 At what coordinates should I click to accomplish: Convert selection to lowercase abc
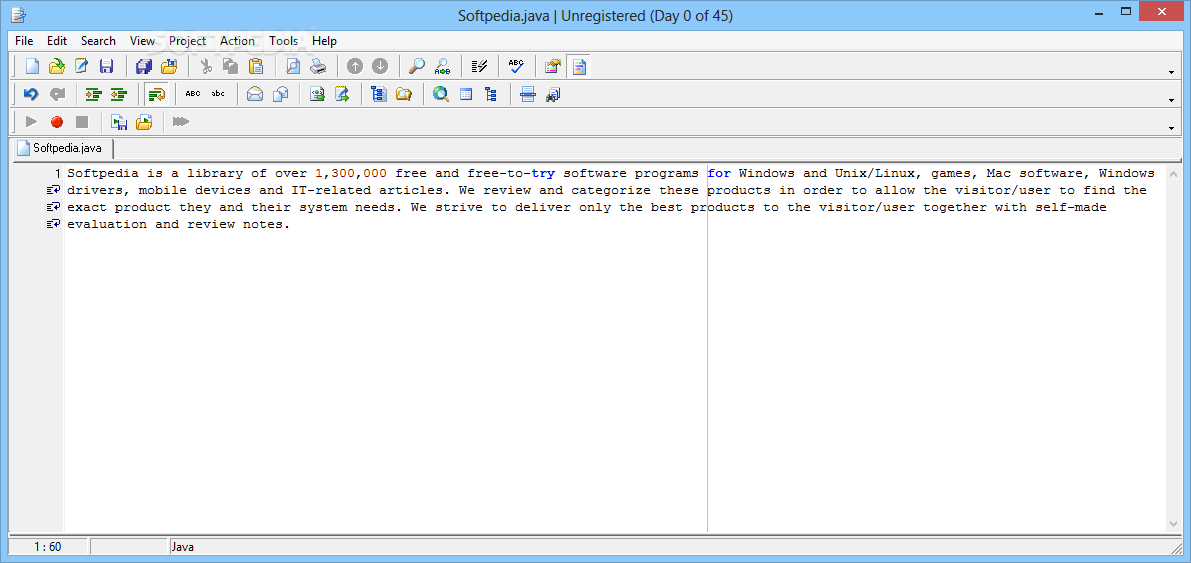[218, 94]
